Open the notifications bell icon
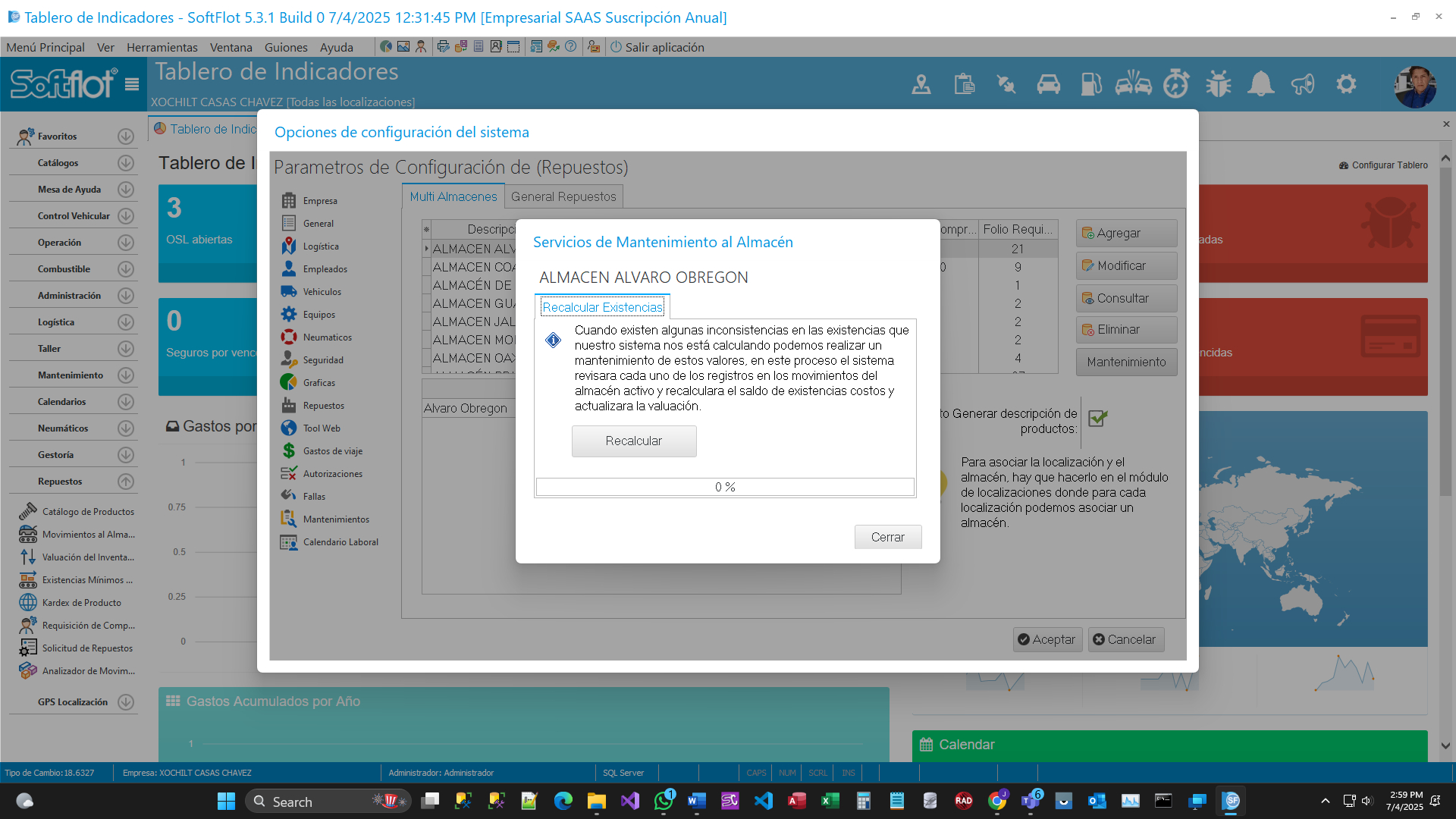Screen dimensions: 1456x819 [1260, 84]
